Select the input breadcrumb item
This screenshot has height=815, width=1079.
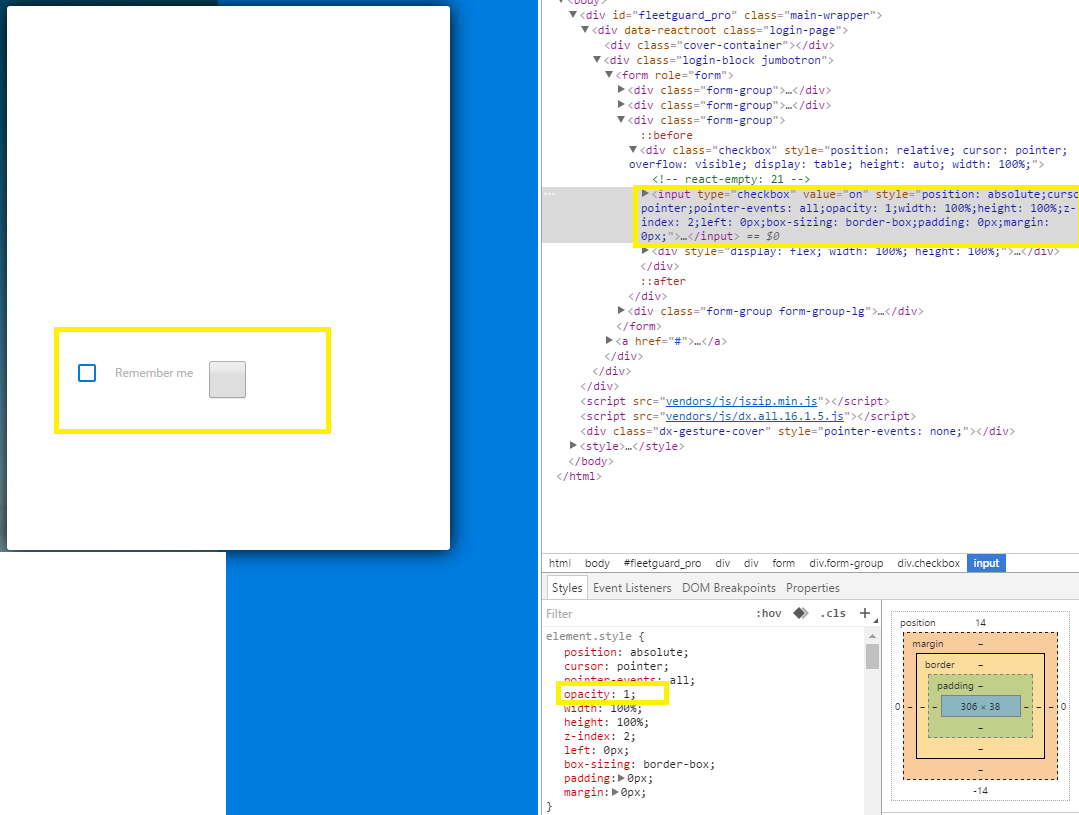pyautogui.click(x=986, y=563)
